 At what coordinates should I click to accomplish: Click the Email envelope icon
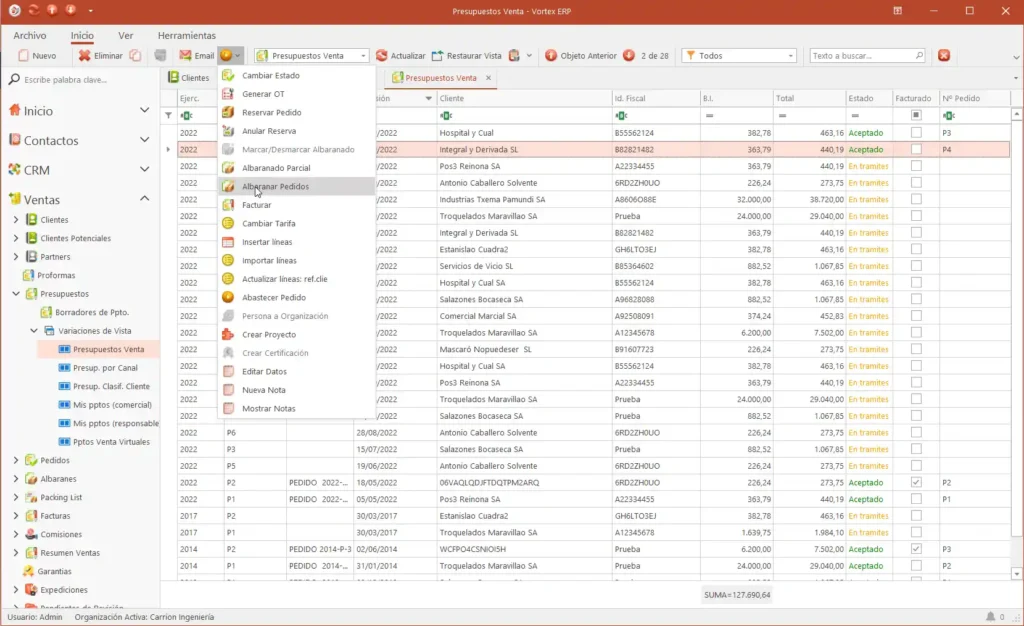[185, 55]
